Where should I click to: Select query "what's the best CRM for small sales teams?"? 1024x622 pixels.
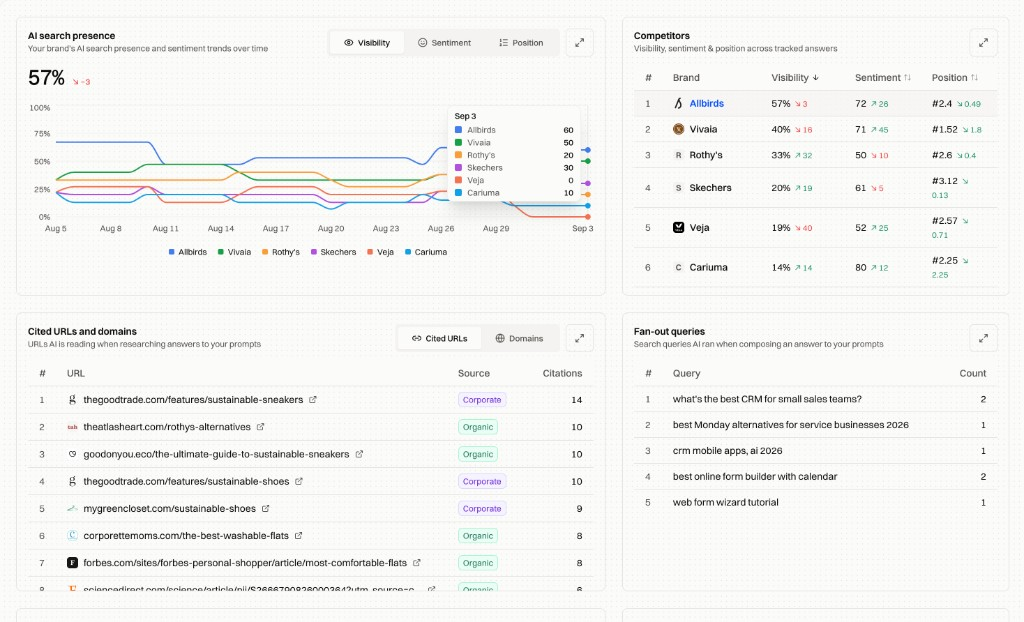(767, 399)
